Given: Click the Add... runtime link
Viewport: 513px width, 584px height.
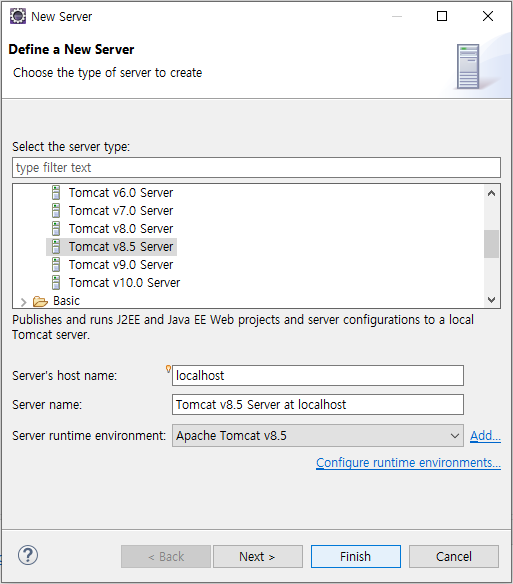Looking at the screenshot, I should [x=485, y=435].
